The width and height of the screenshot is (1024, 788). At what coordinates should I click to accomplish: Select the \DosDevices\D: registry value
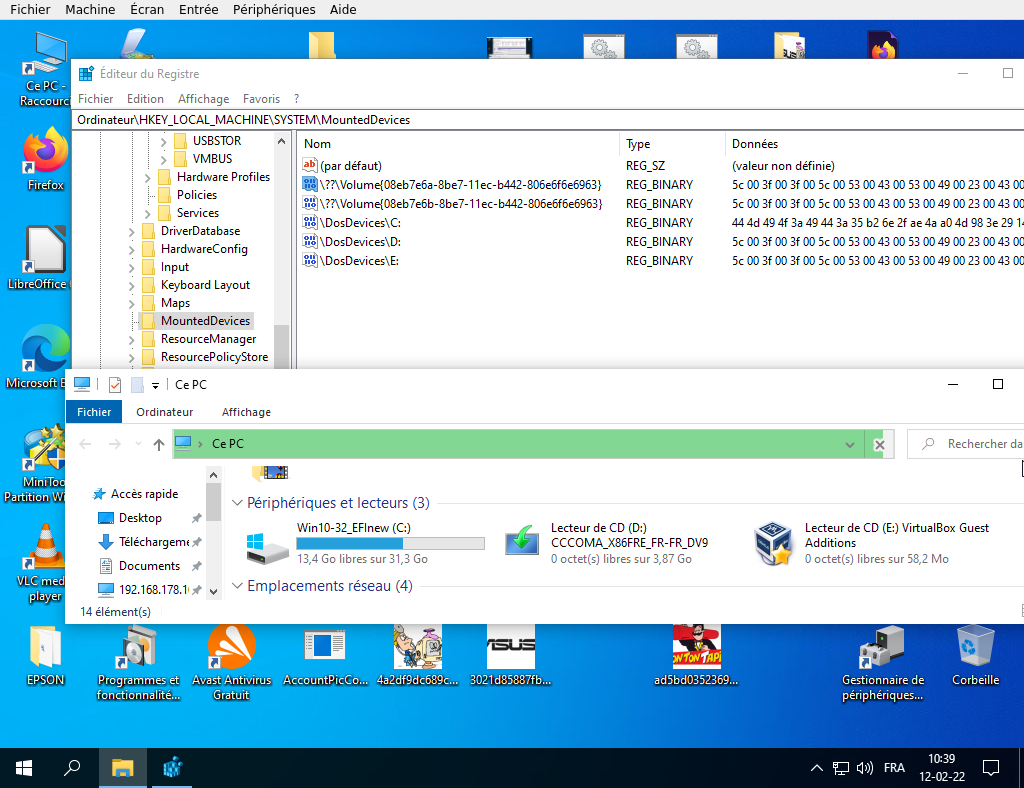pos(360,242)
